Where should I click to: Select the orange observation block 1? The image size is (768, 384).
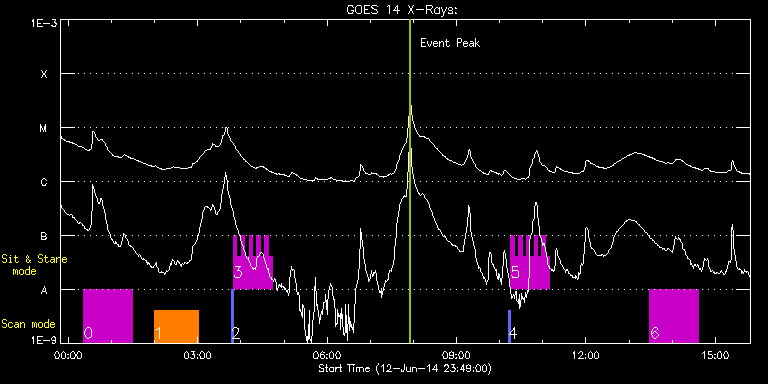point(176,326)
